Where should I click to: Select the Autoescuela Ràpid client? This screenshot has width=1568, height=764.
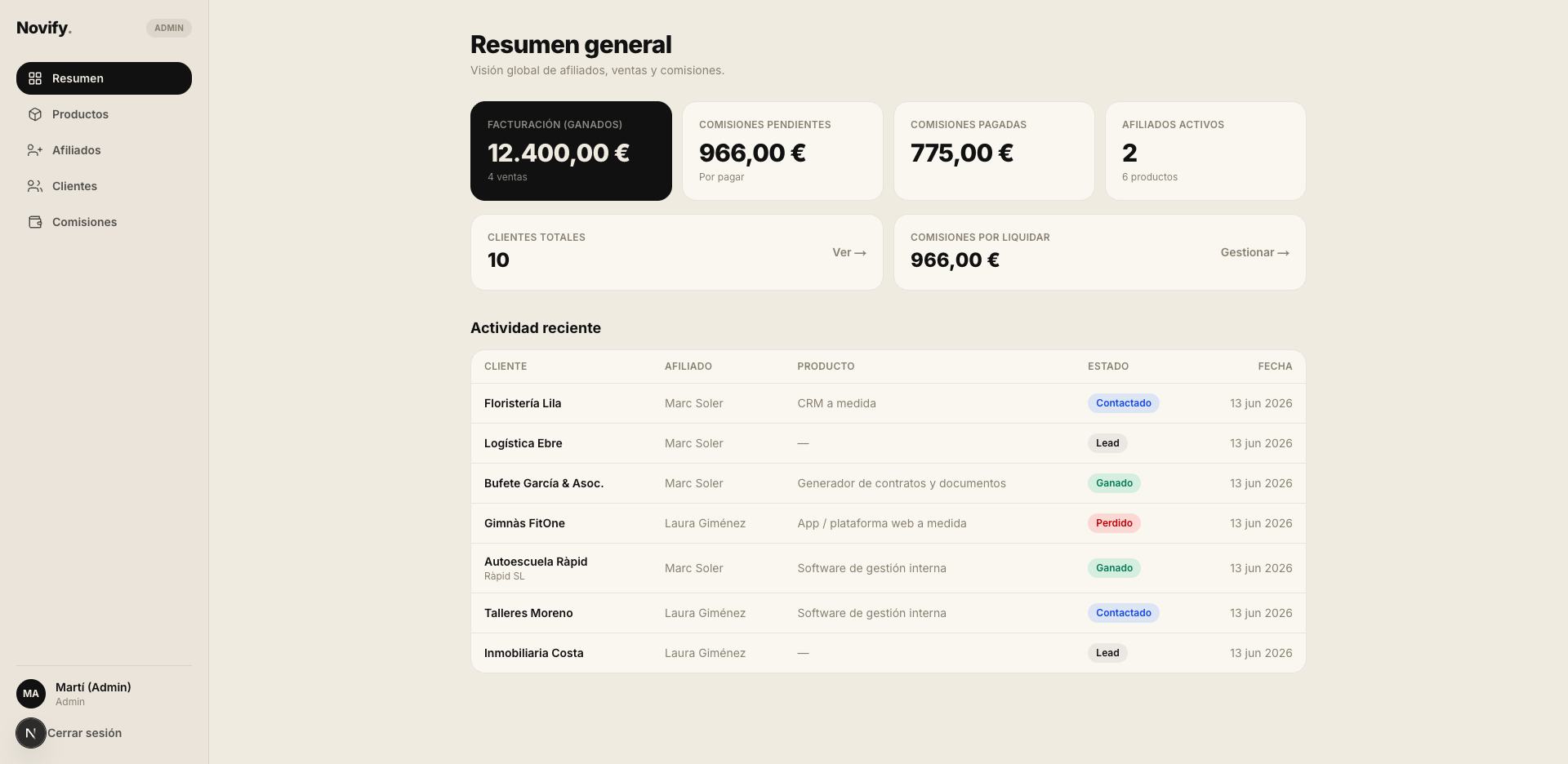536,562
